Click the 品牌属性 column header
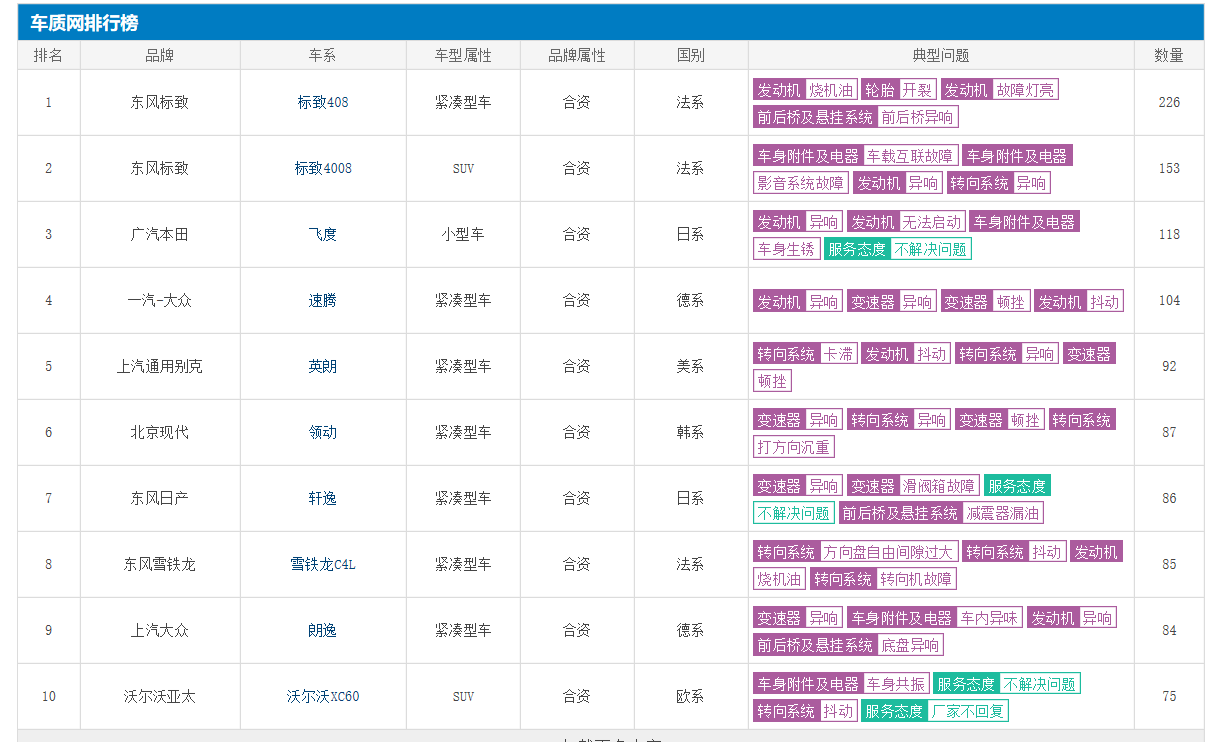The height and width of the screenshot is (742, 1214). coord(577,55)
